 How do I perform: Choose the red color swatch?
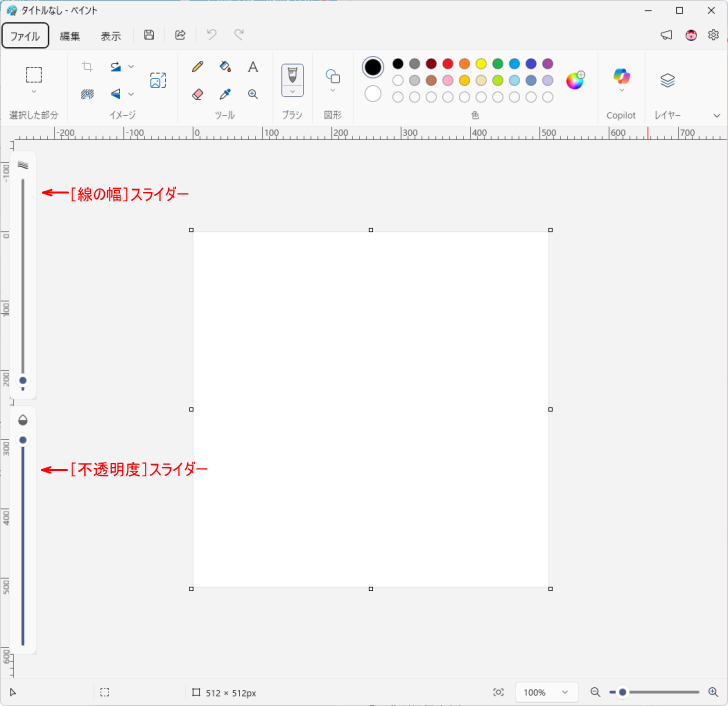click(x=448, y=64)
